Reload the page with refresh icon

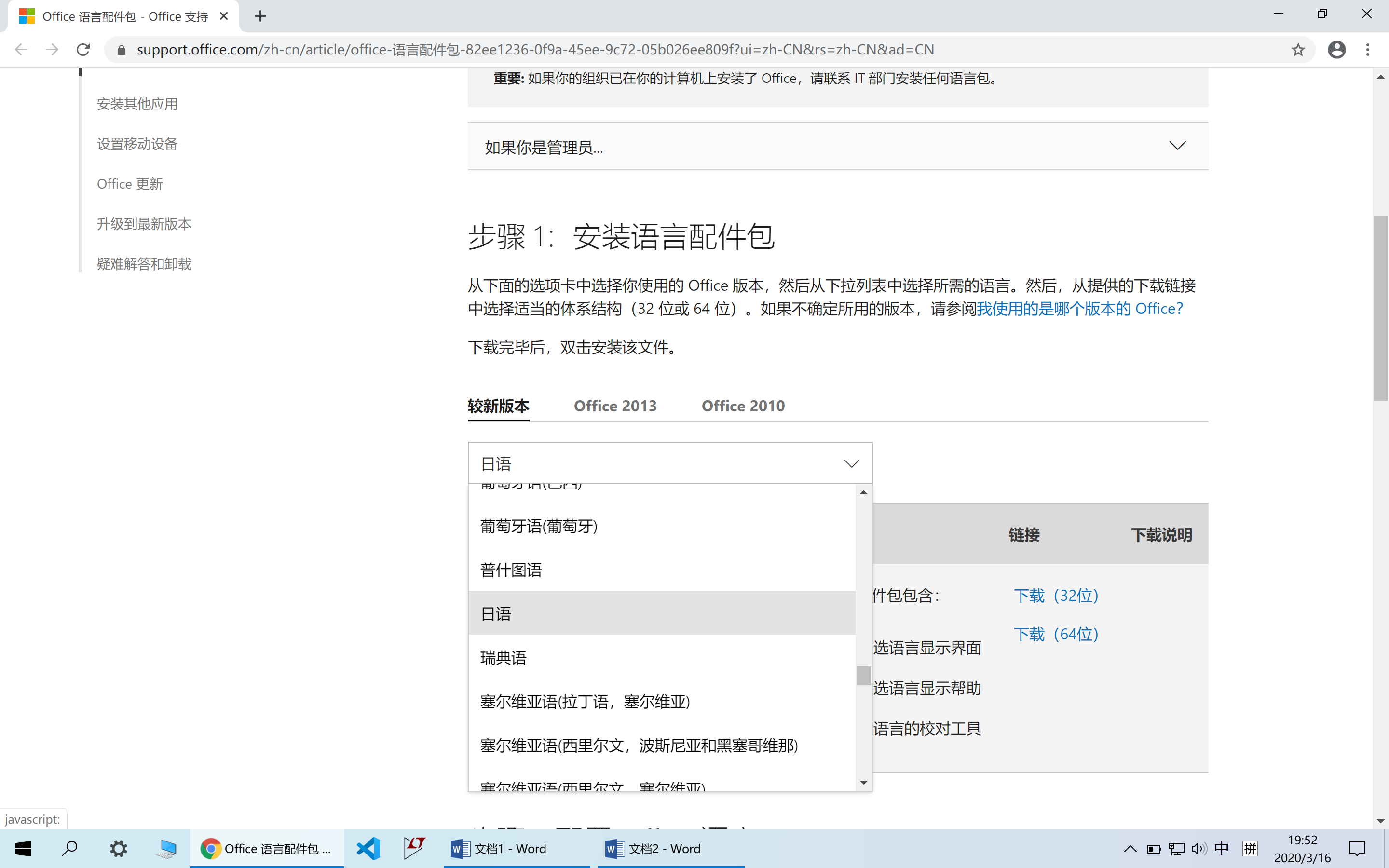point(83,50)
